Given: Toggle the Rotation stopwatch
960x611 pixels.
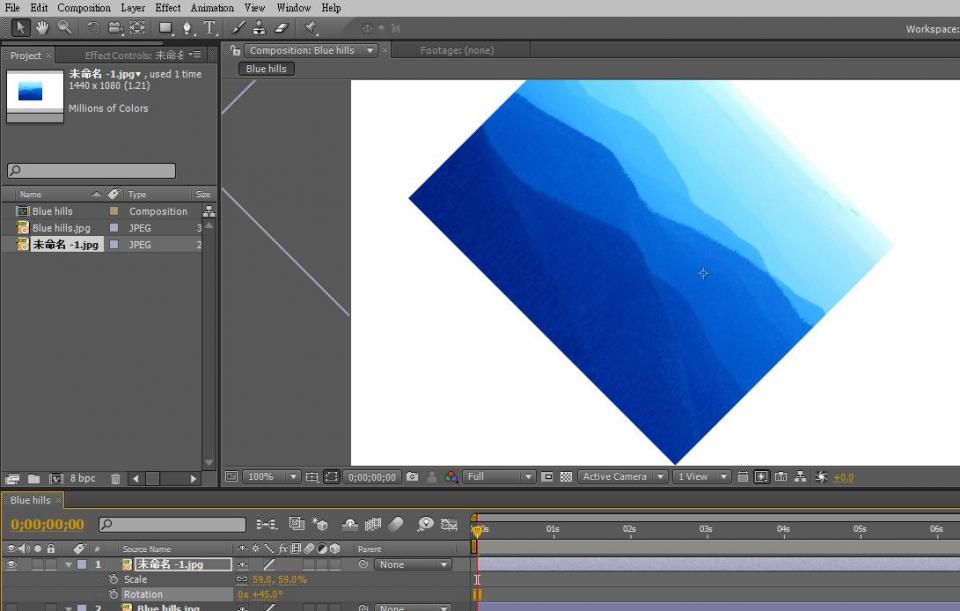Looking at the screenshot, I should 113,594.
